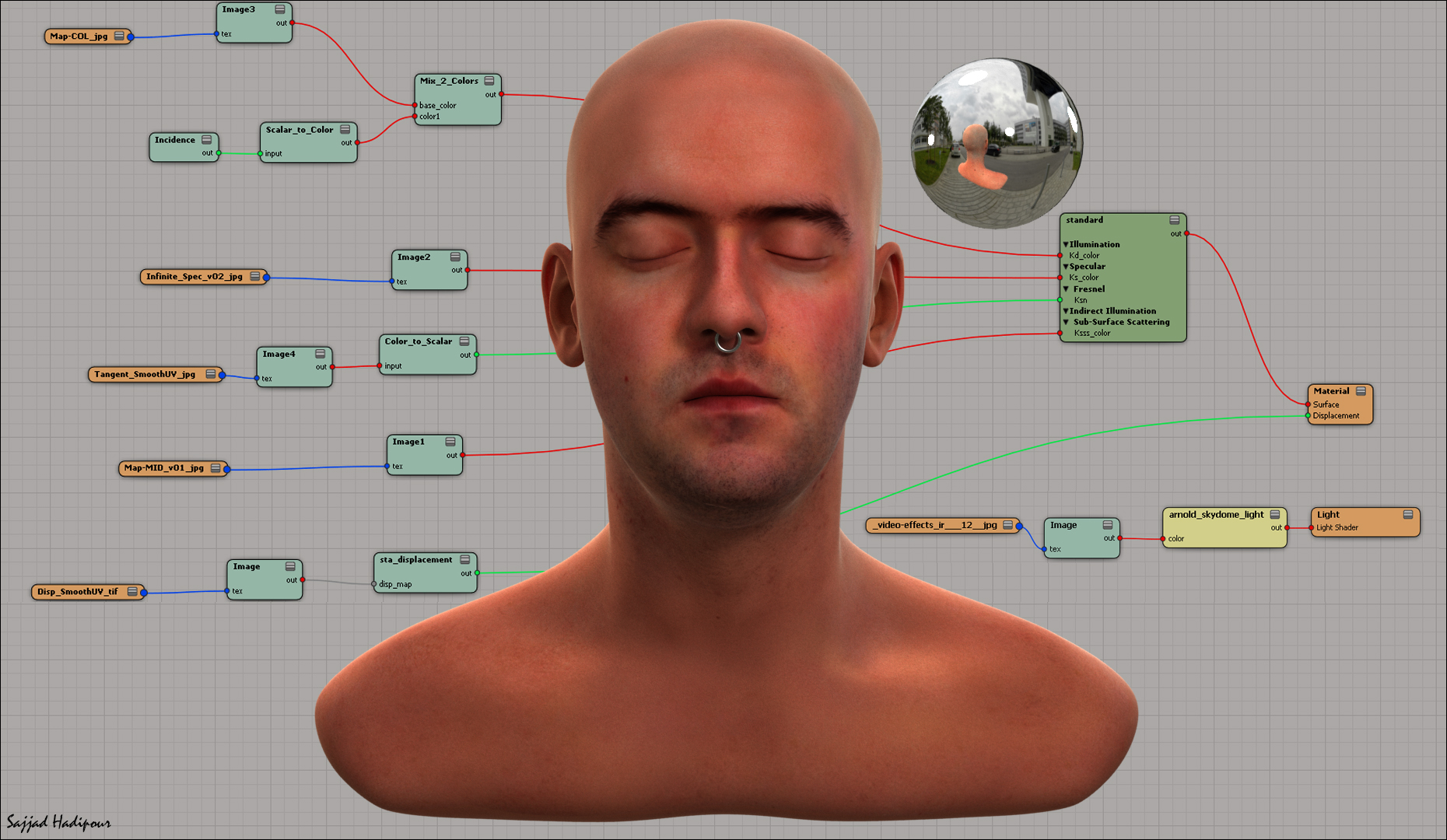The height and width of the screenshot is (840, 1447).
Task: Click the Kd_color port on standard node
Action: (x=1060, y=255)
